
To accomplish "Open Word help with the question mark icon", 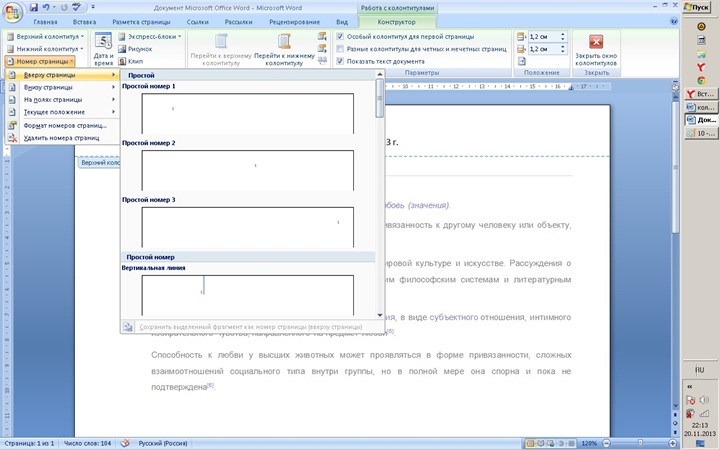I will point(674,21).
